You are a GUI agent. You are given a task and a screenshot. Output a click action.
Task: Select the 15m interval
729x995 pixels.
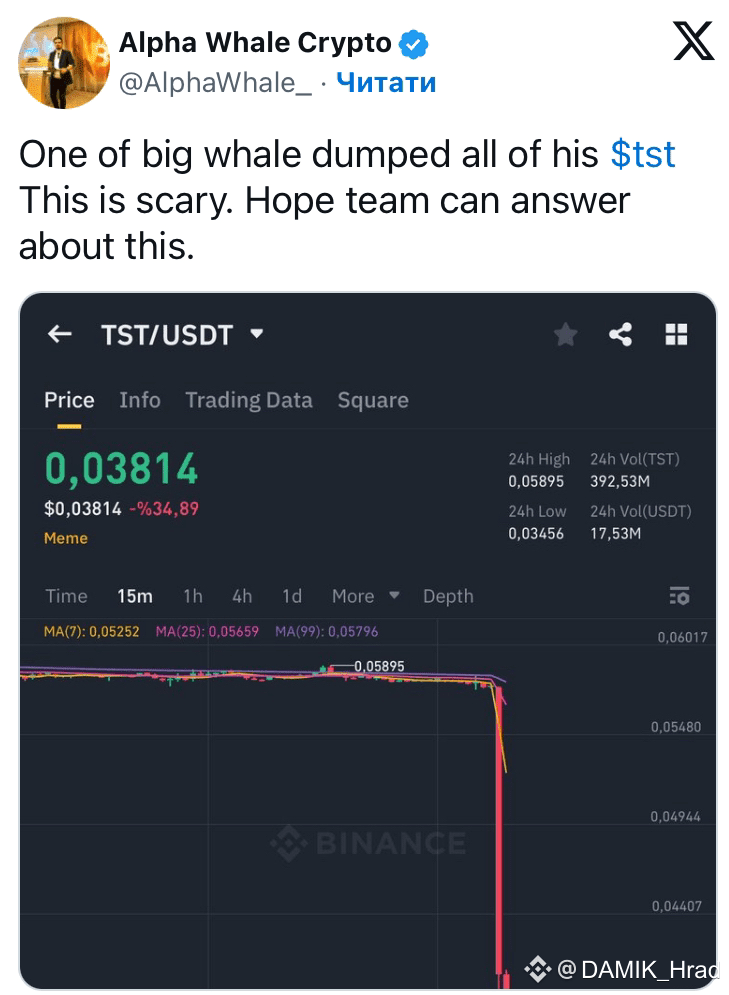[135, 596]
